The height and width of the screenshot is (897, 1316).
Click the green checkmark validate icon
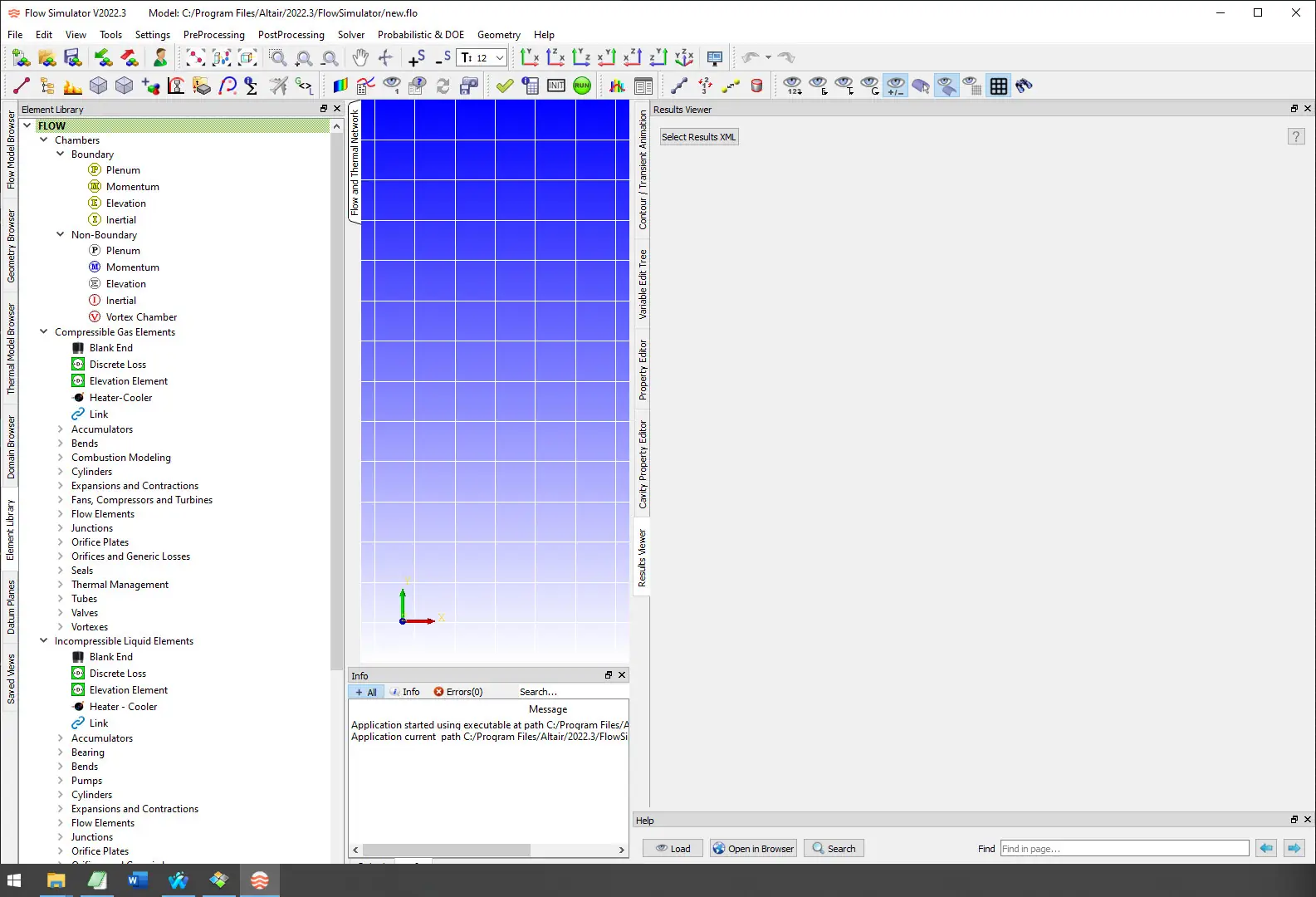click(x=504, y=86)
